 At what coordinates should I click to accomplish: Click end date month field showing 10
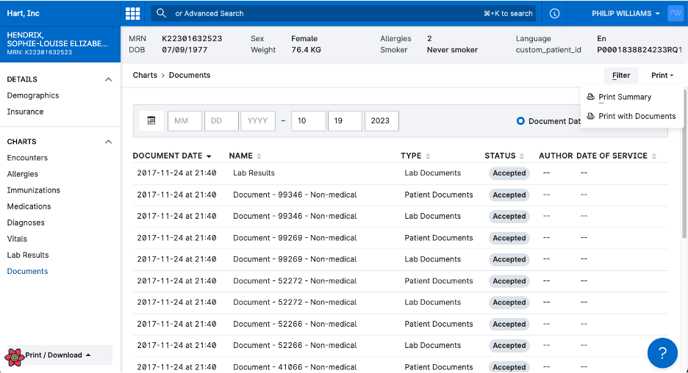(x=308, y=121)
